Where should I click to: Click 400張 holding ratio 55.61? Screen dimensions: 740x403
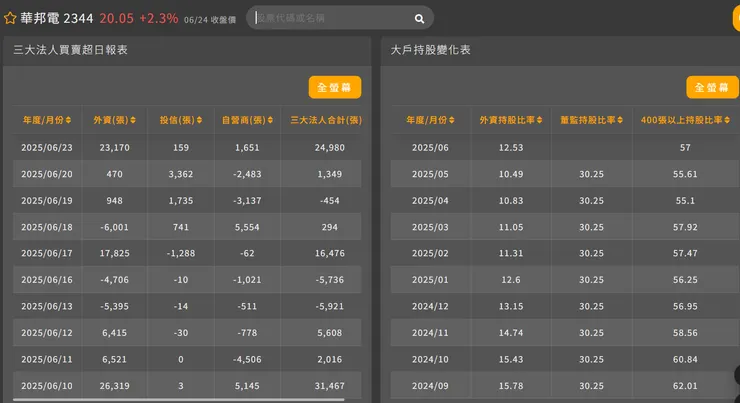tap(685, 174)
